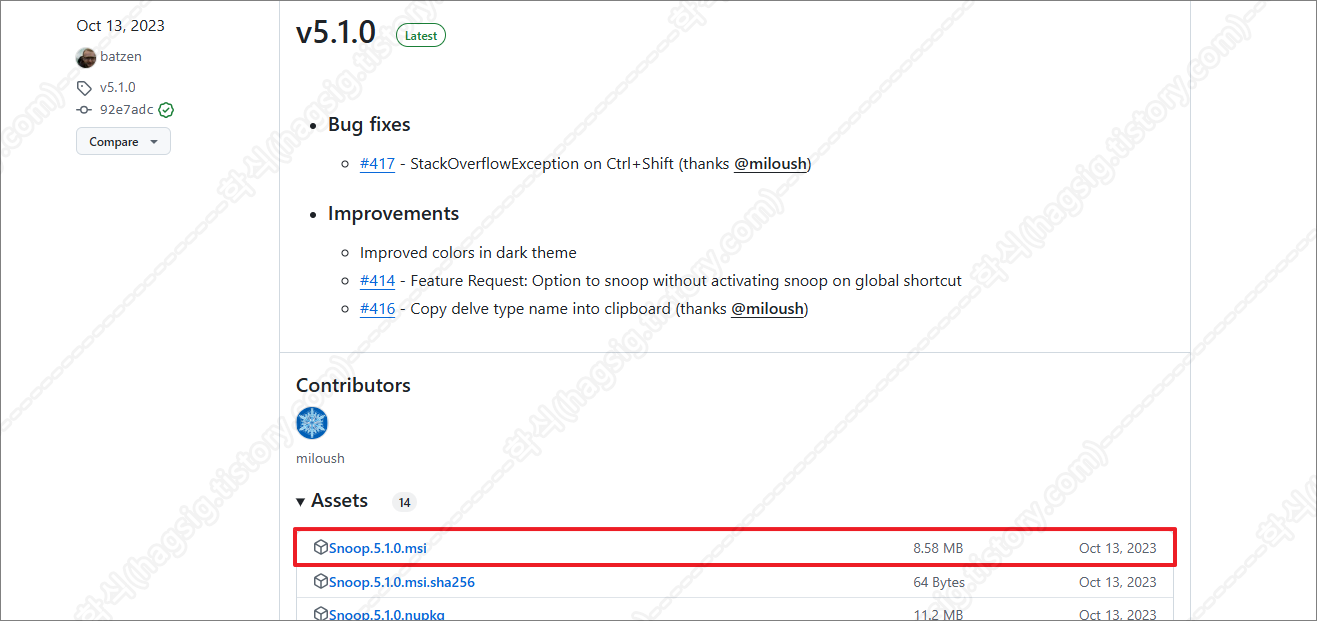
Task: Click the Bug fixes heading
Action: point(369,125)
